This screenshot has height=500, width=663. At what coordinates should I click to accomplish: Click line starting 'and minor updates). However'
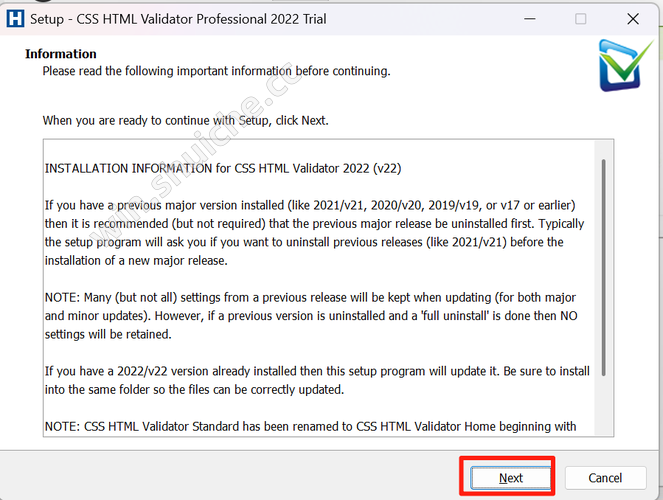click(311, 316)
